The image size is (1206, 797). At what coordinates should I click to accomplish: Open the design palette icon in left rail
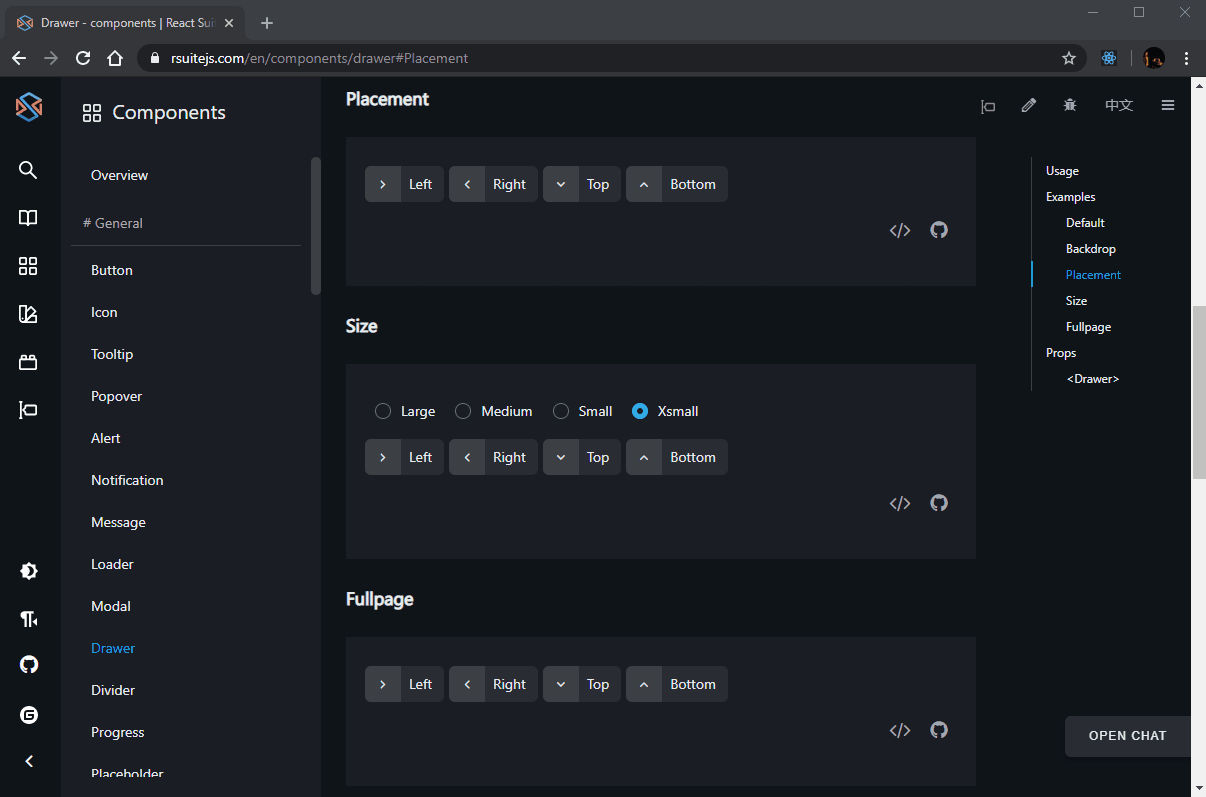28,314
